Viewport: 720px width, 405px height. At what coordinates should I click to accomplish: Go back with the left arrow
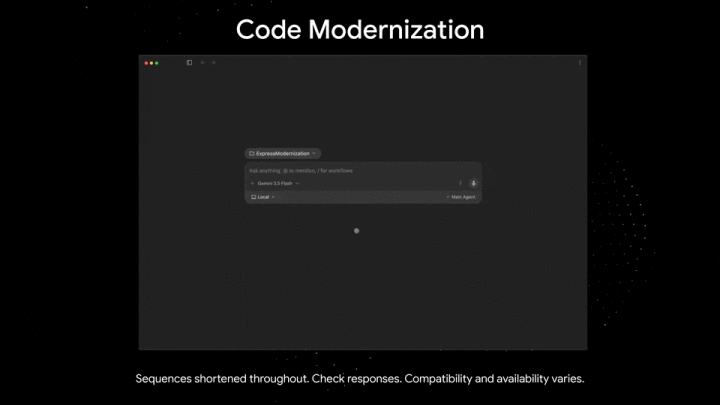[x=202, y=62]
